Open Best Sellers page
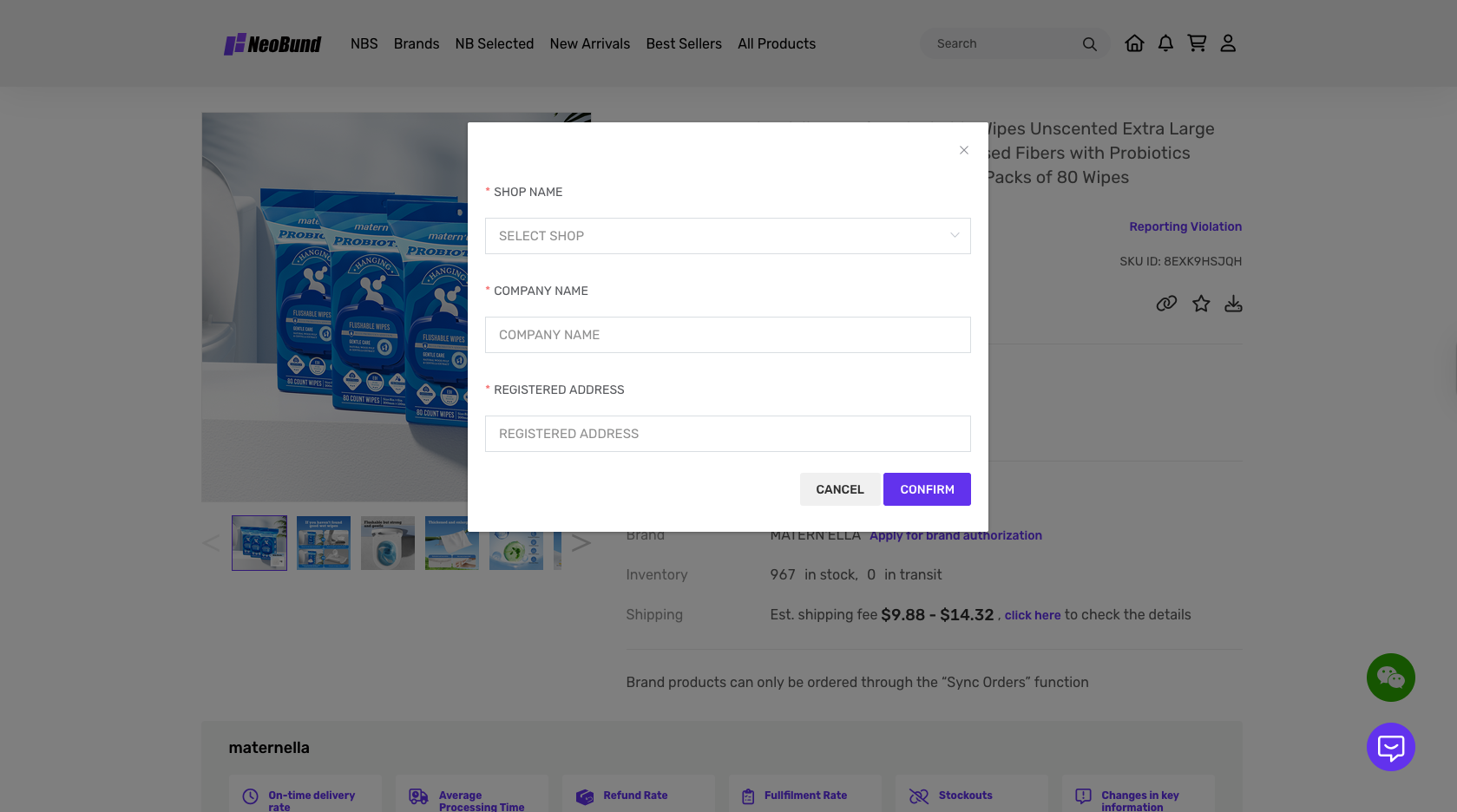Screen dimensions: 1457x812 [684, 43]
